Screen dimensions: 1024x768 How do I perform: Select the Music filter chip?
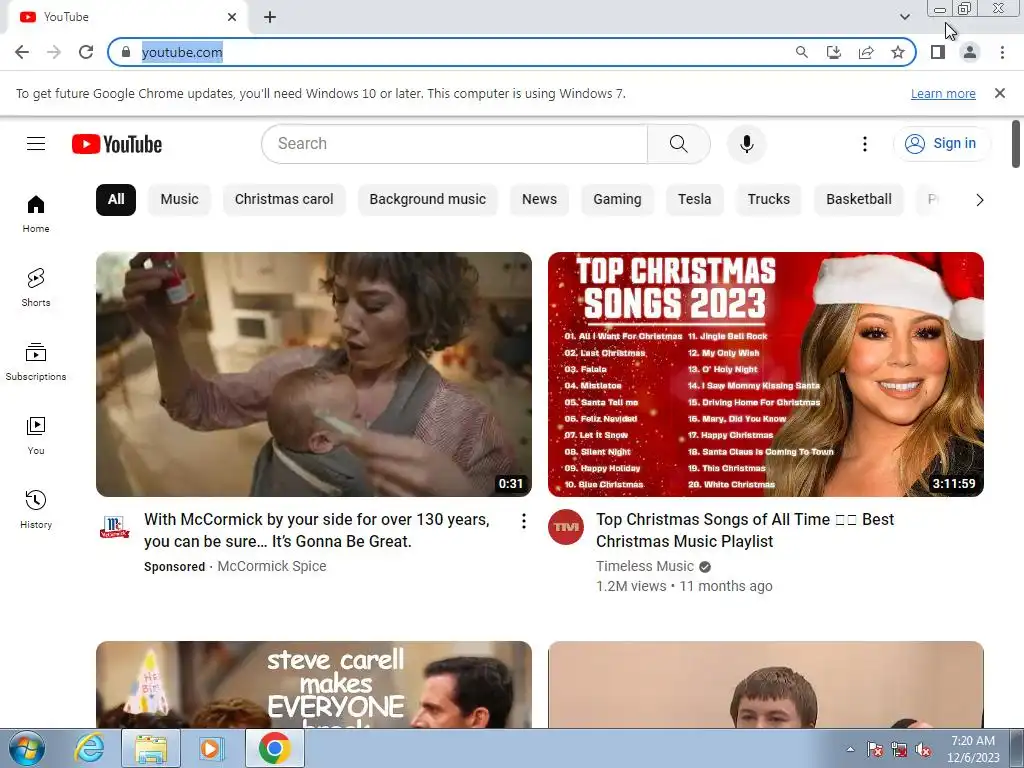click(180, 199)
